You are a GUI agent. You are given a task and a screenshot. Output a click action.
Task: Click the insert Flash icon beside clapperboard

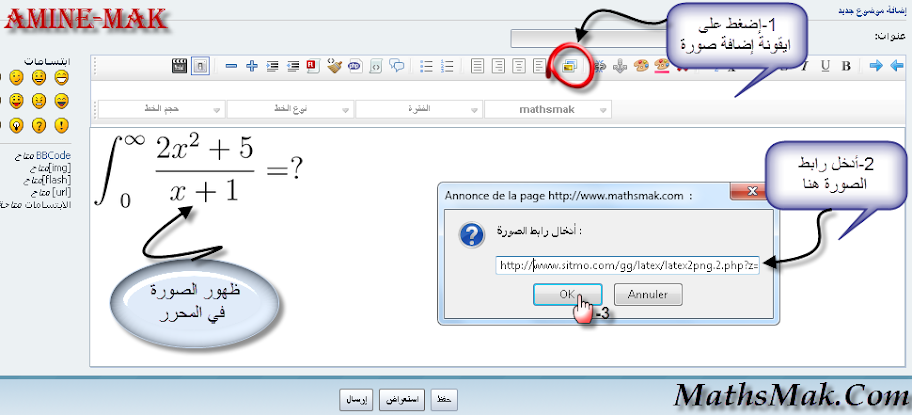pos(200,66)
